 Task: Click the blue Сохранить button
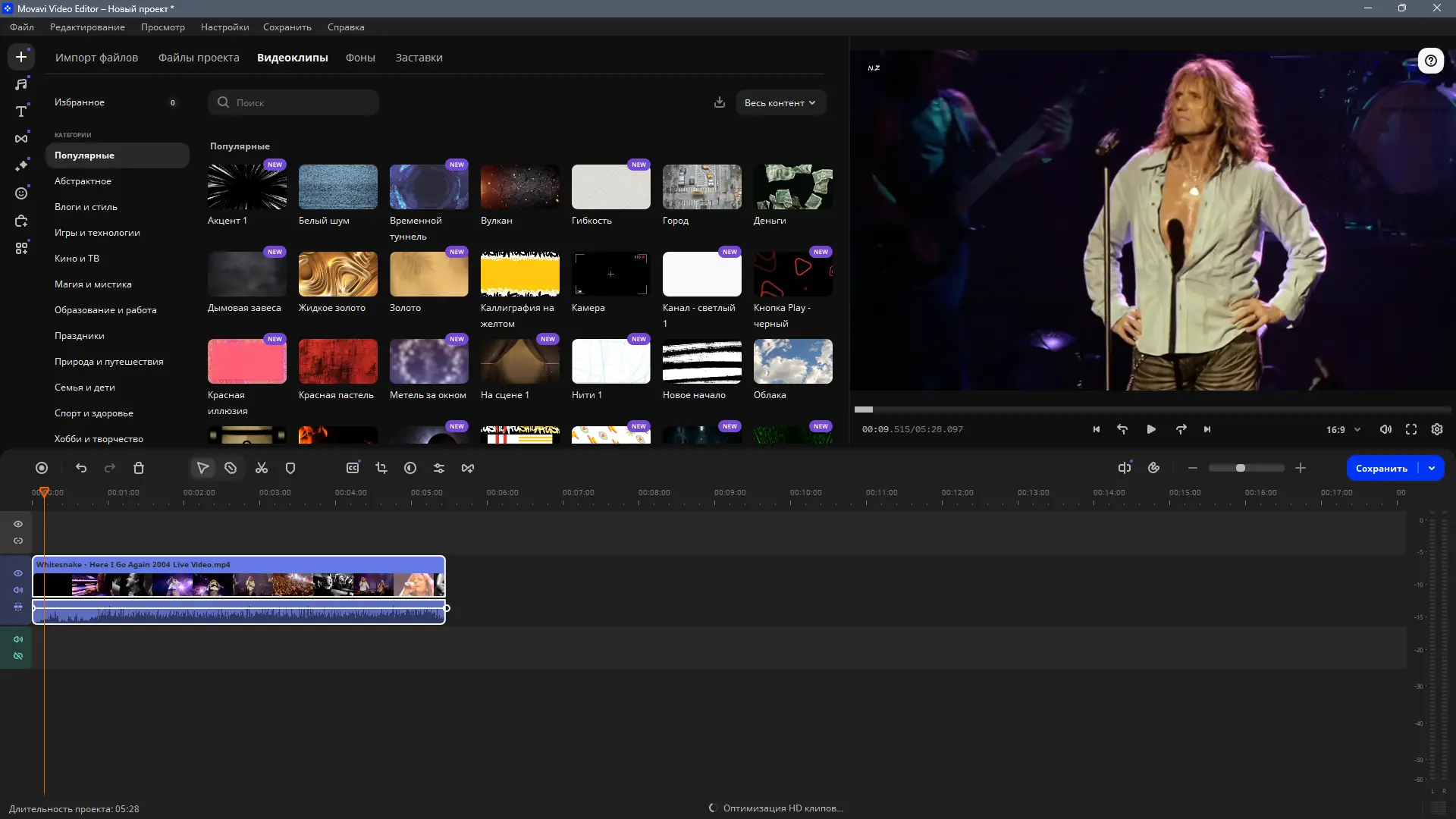coord(1381,469)
